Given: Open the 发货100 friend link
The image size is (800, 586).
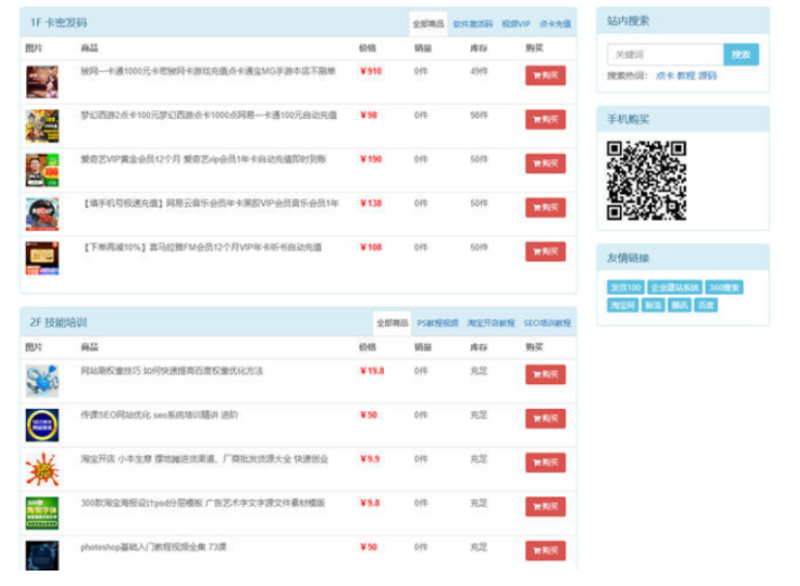Looking at the screenshot, I should coord(625,288).
